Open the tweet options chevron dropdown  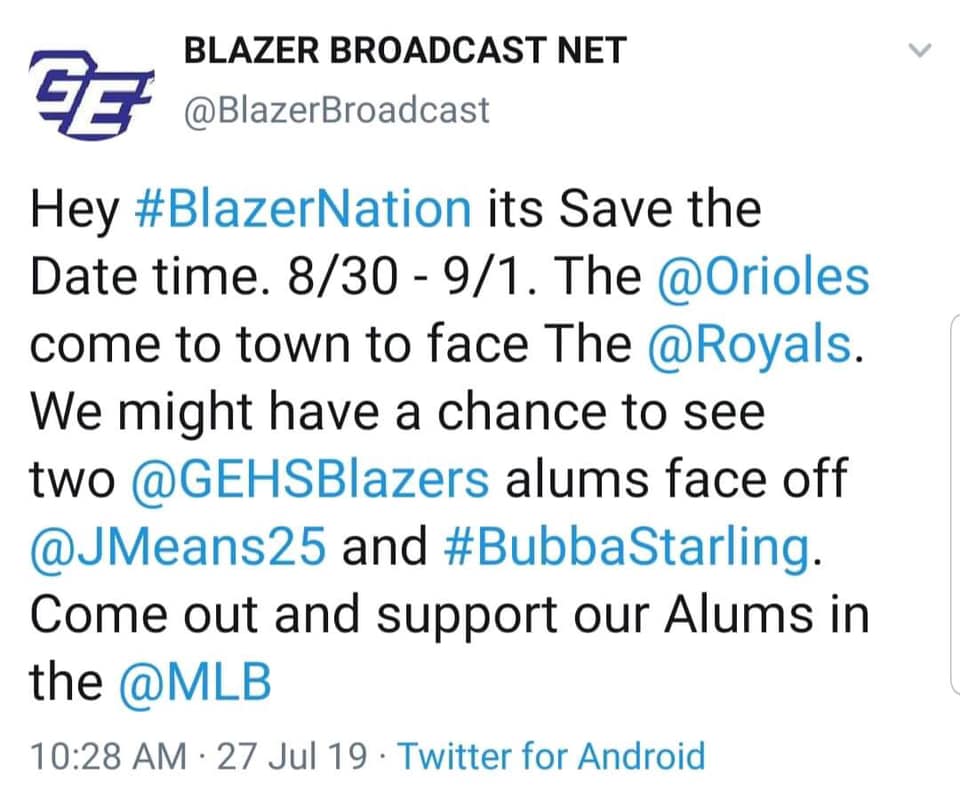click(x=920, y=50)
